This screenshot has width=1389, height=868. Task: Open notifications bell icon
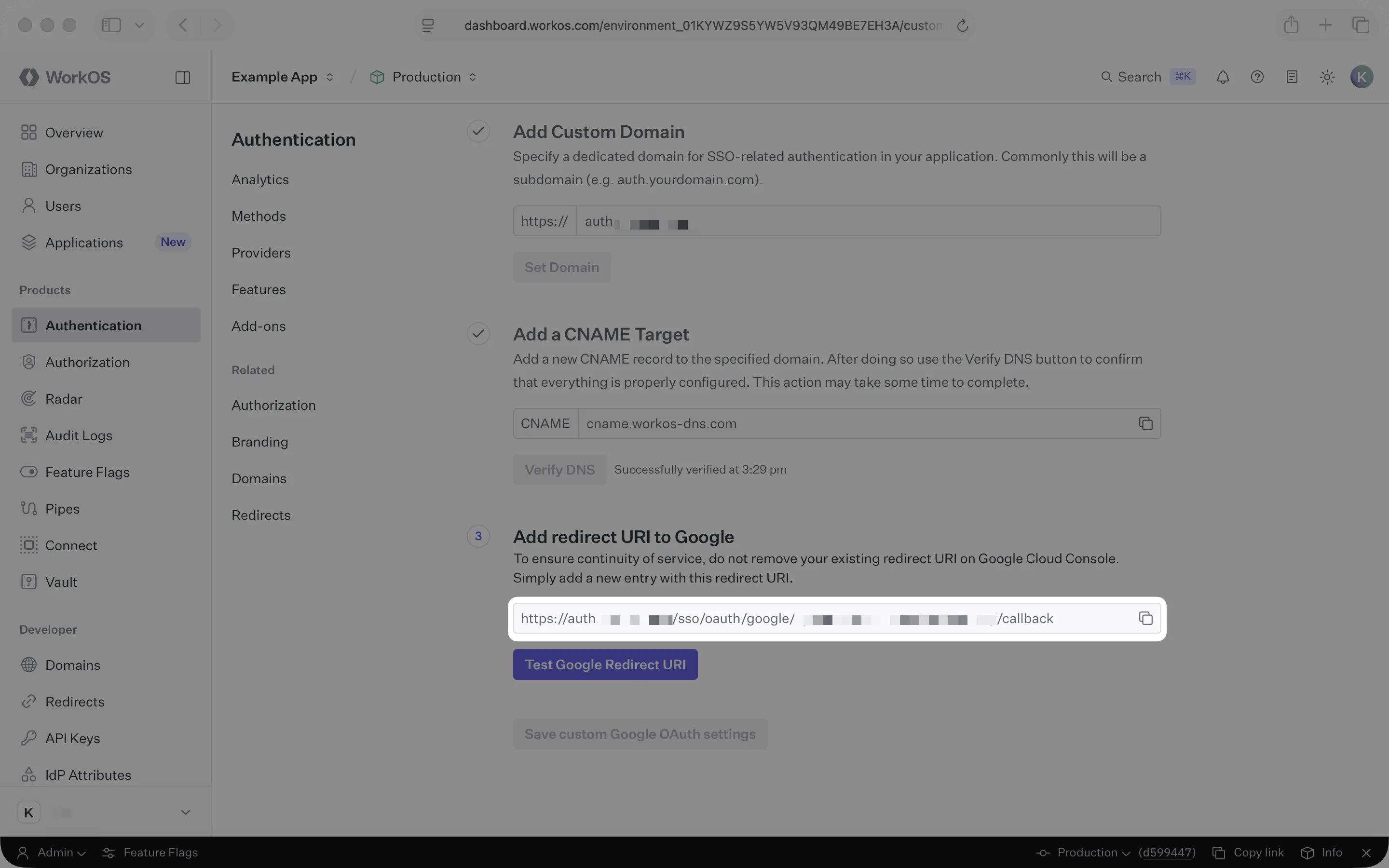click(x=1223, y=77)
